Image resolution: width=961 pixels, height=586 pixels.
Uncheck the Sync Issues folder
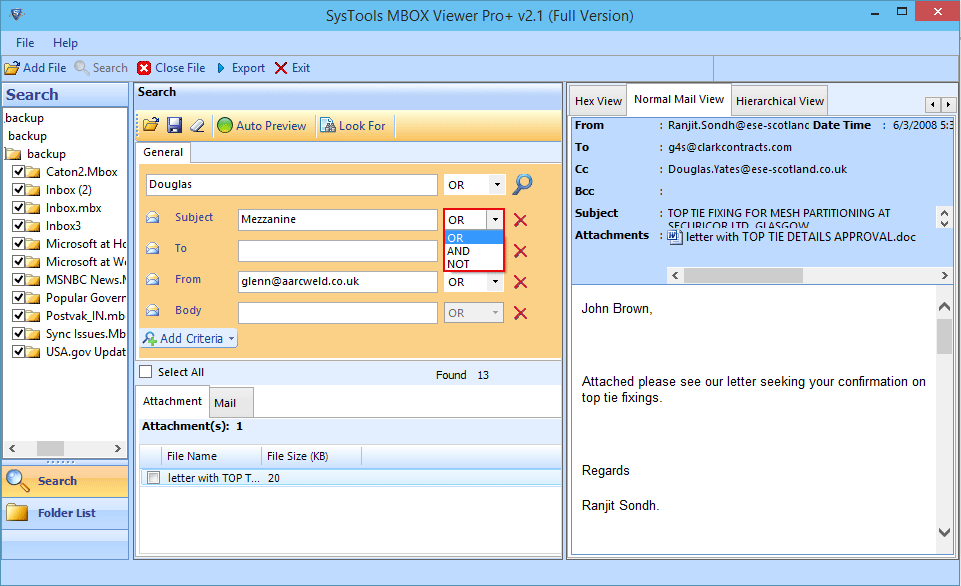(x=18, y=333)
